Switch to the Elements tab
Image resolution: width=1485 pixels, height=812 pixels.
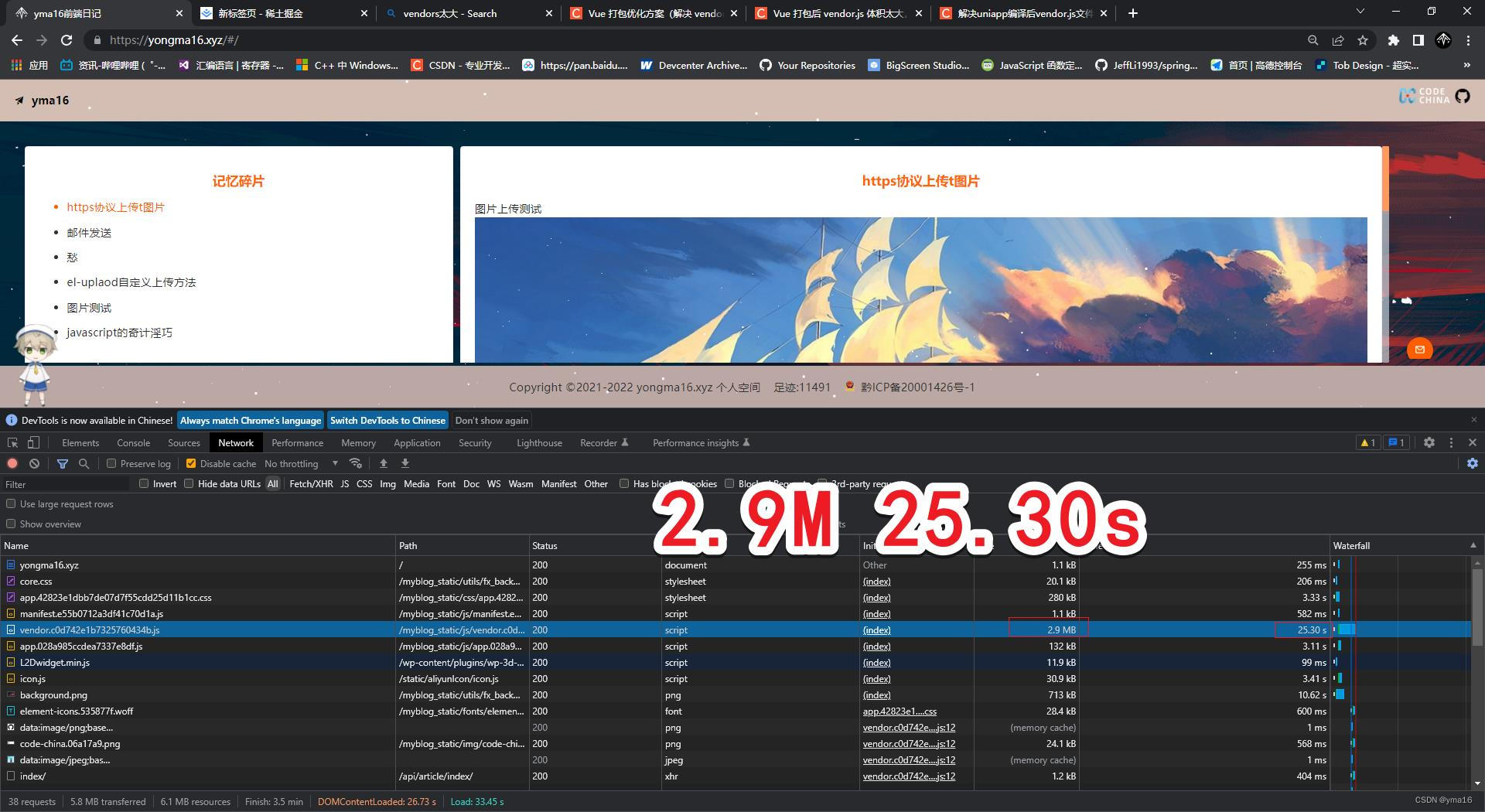[x=80, y=442]
